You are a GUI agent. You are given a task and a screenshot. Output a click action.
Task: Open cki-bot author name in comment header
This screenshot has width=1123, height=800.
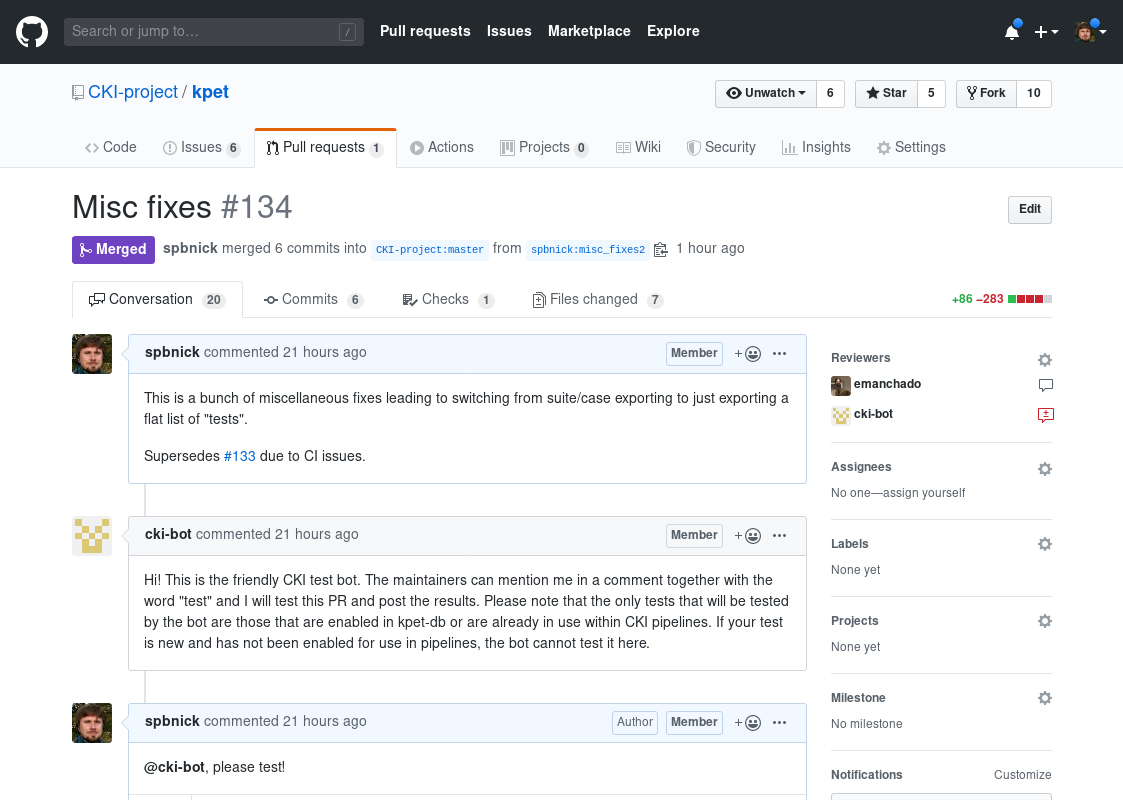[168, 534]
